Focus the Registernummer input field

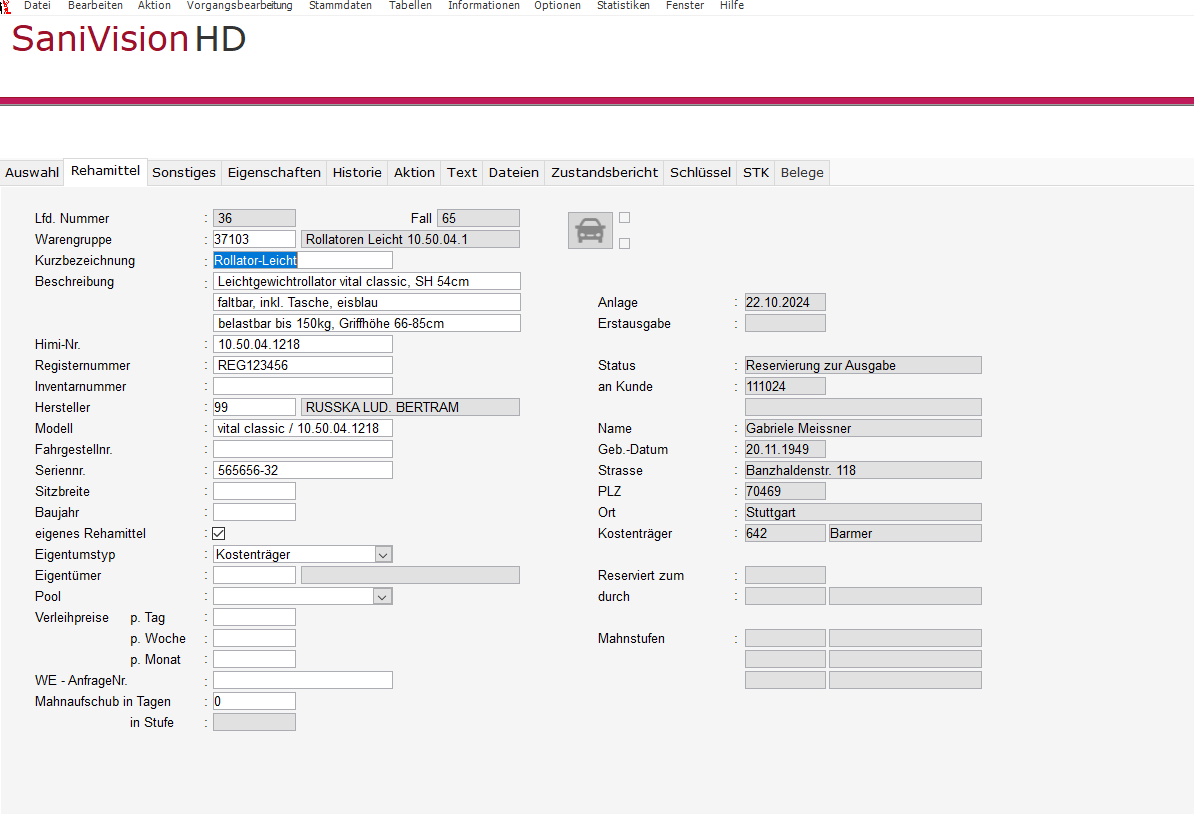(x=302, y=366)
